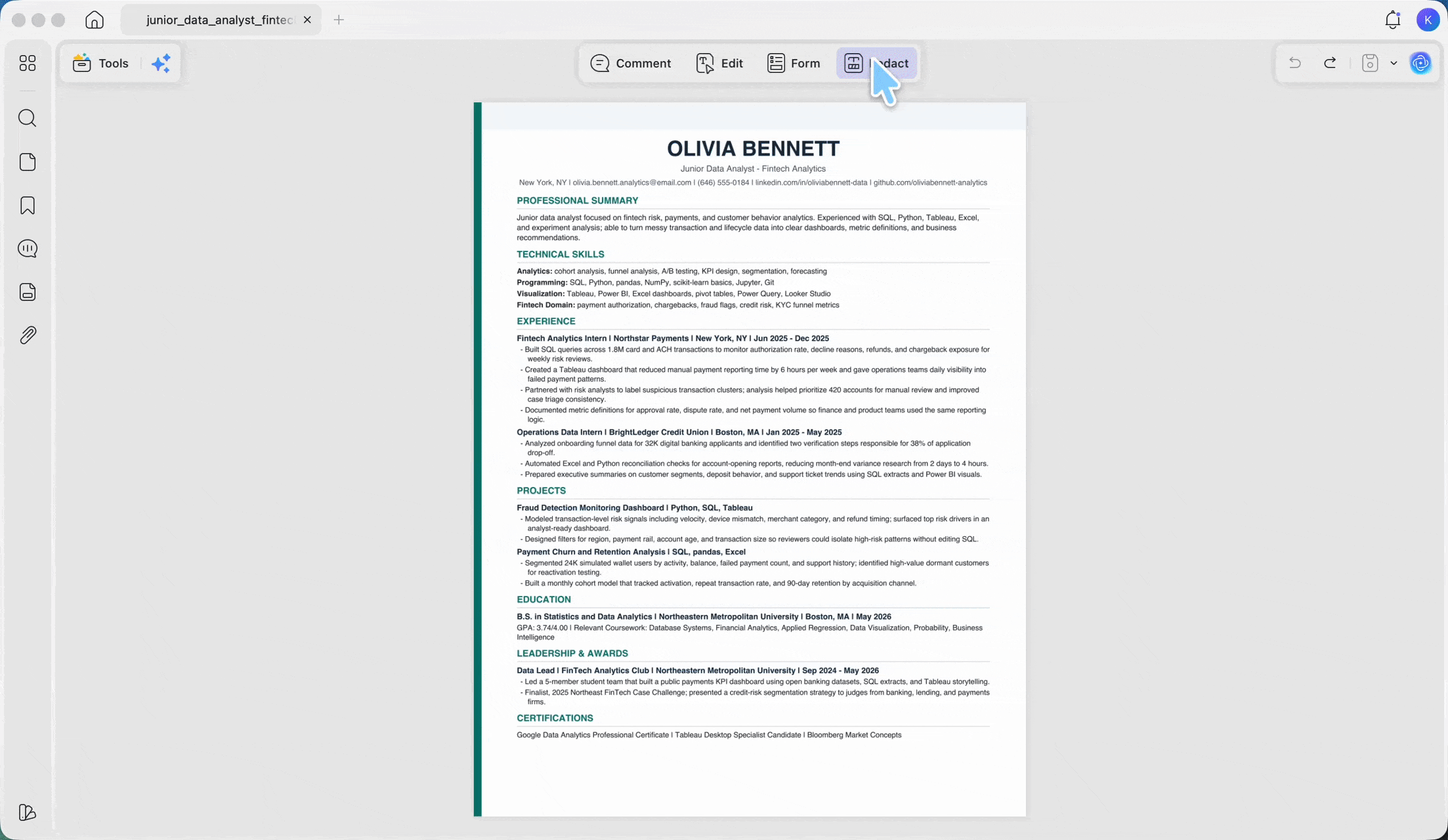Expand the save options dropdown arrow

1394,63
